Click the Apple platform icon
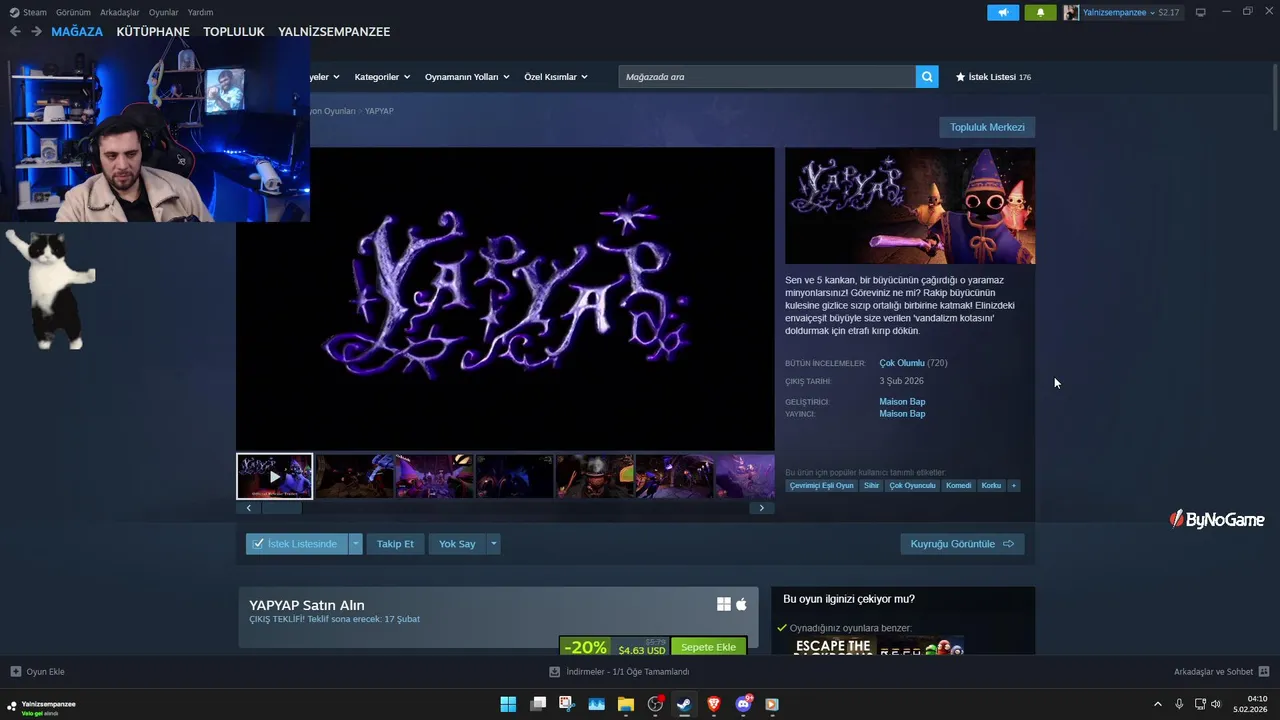Image resolution: width=1280 pixels, height=720 pixels. tap(741, 604)
